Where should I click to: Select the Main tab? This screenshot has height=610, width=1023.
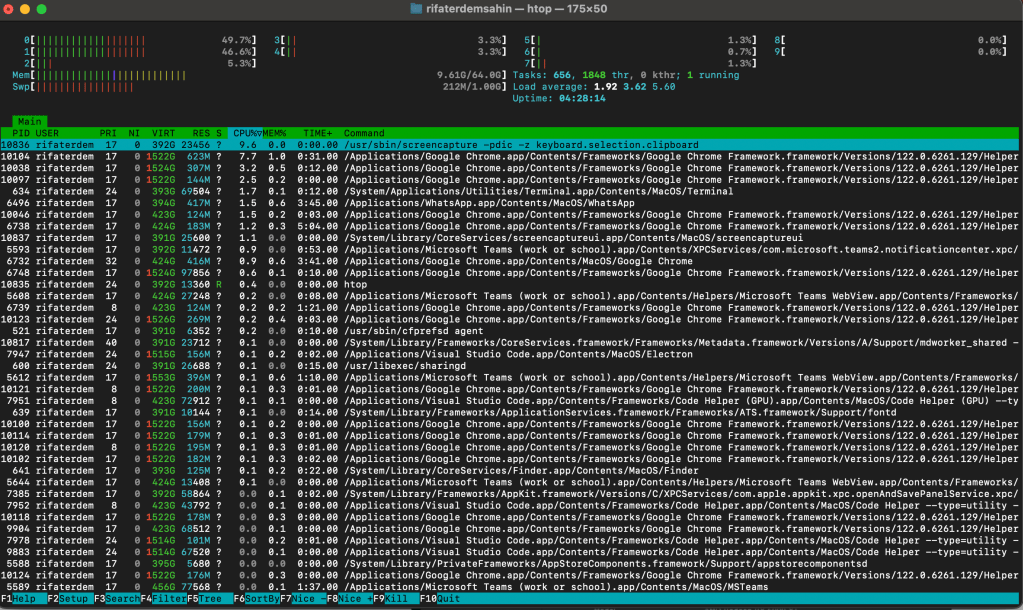29,121
